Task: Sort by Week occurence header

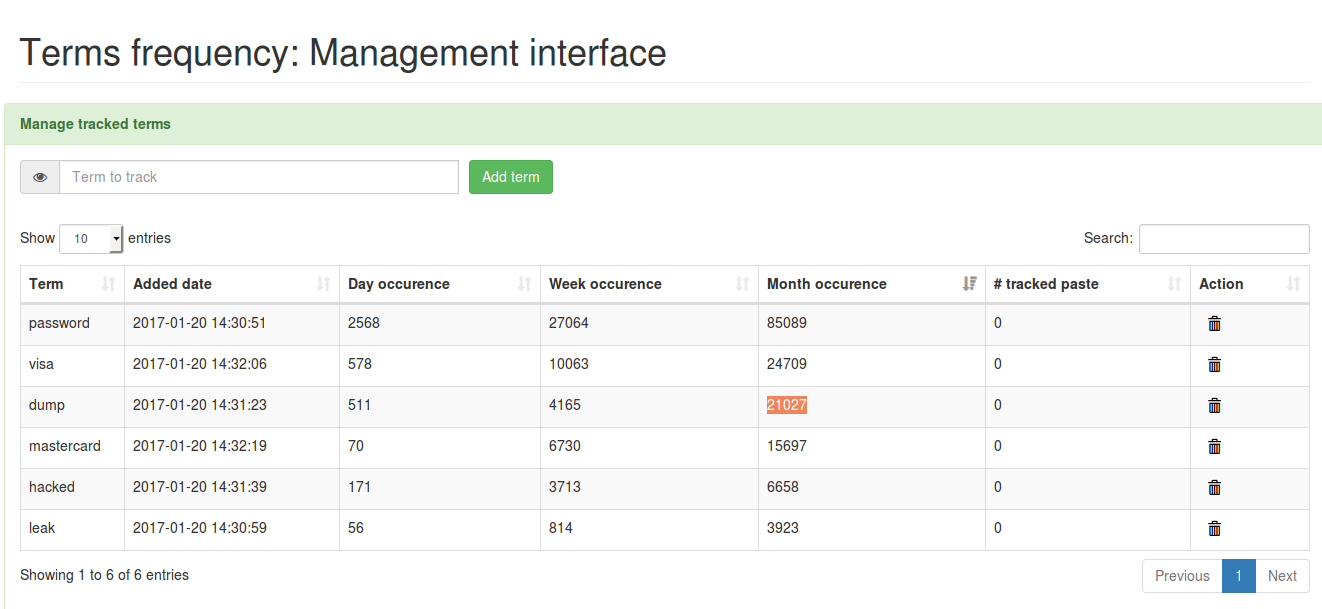Action: (648, 284)
